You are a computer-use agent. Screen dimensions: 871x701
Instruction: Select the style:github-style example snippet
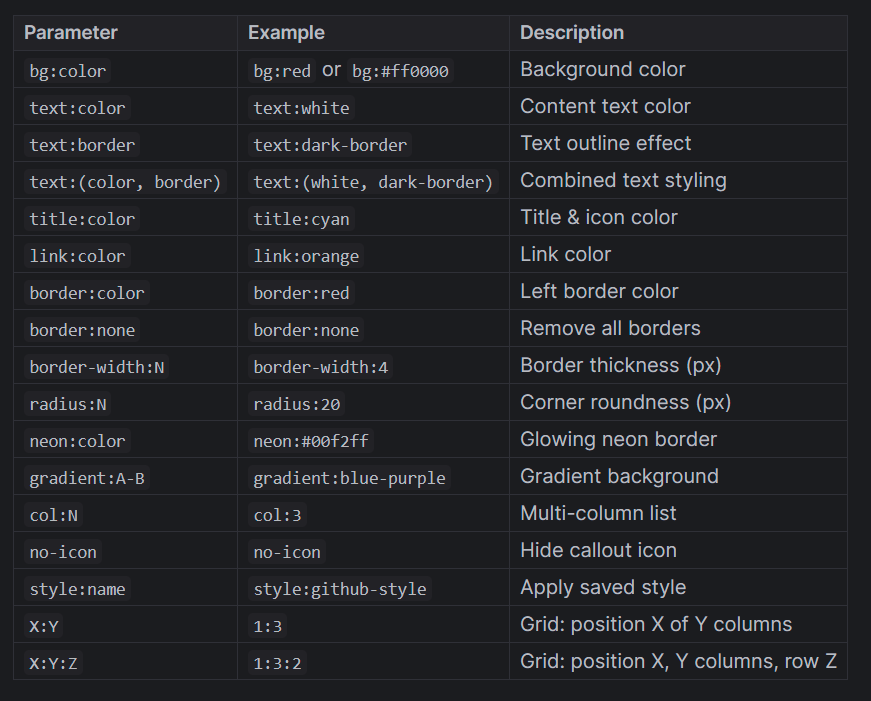(340, 589)
